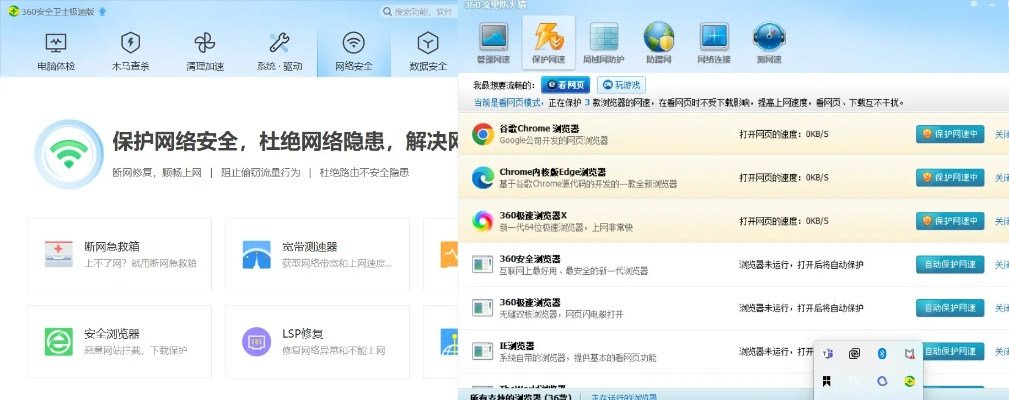
Task: Select 保护网速 in the firewall toolbar
Action: [x=548, y=43]
